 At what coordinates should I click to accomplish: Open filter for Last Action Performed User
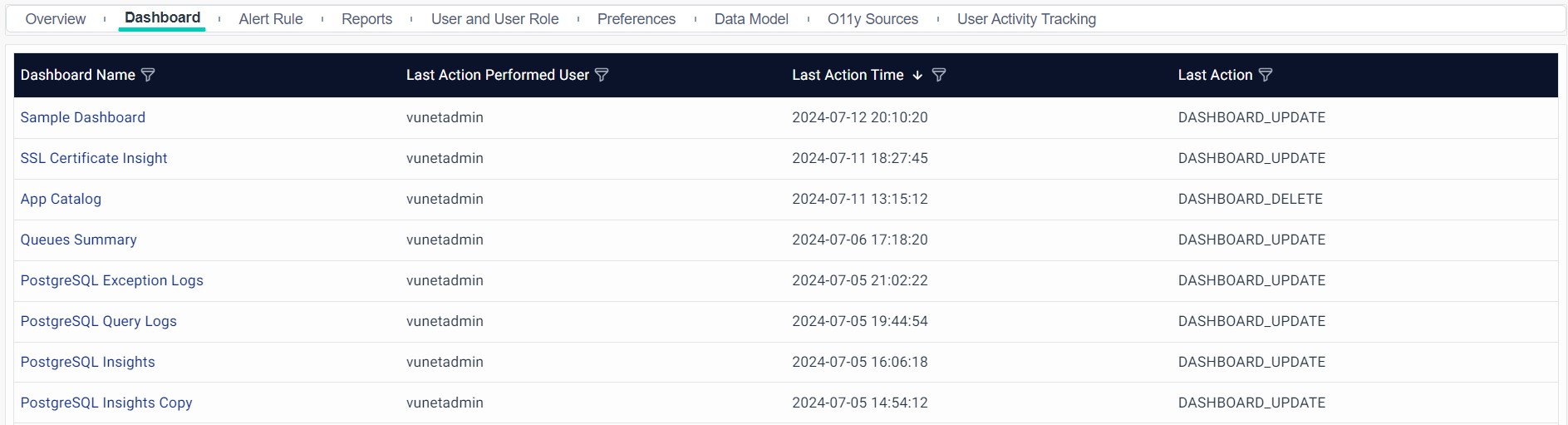pos(602,75)
